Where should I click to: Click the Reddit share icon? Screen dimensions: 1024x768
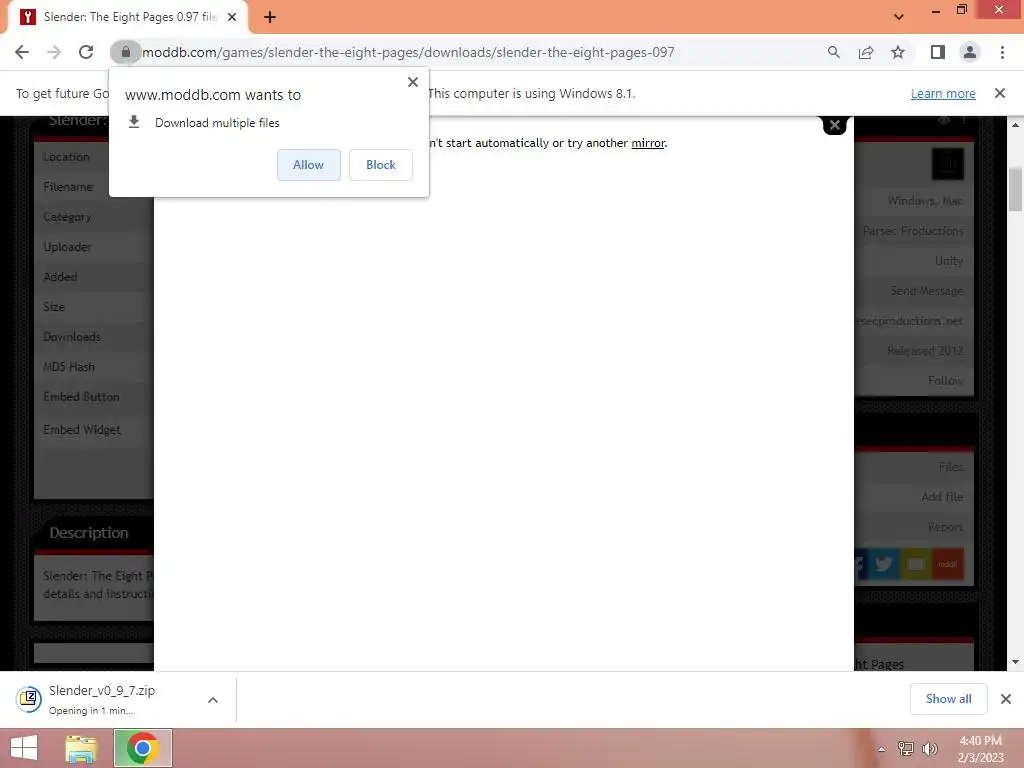948,564
